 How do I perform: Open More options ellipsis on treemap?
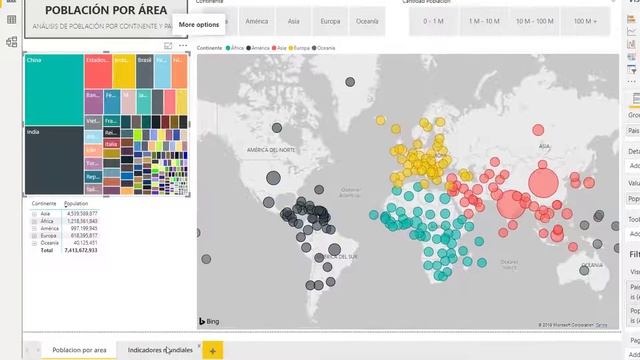click(183, 46)
